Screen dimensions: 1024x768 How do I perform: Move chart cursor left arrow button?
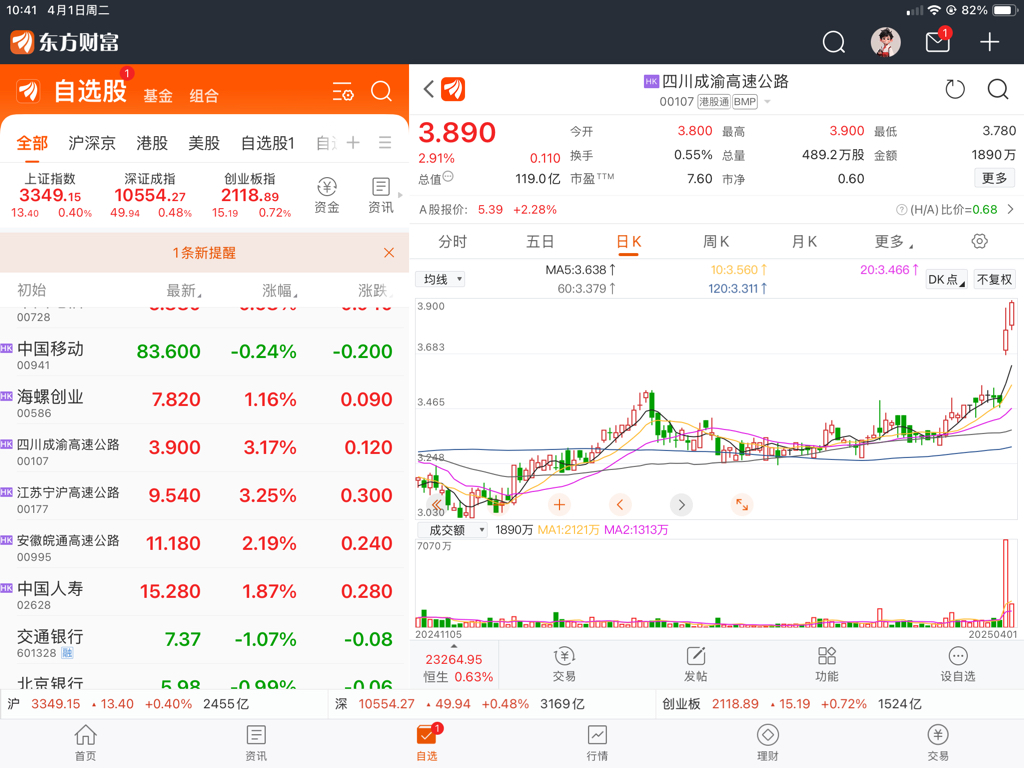coord(620,505)
